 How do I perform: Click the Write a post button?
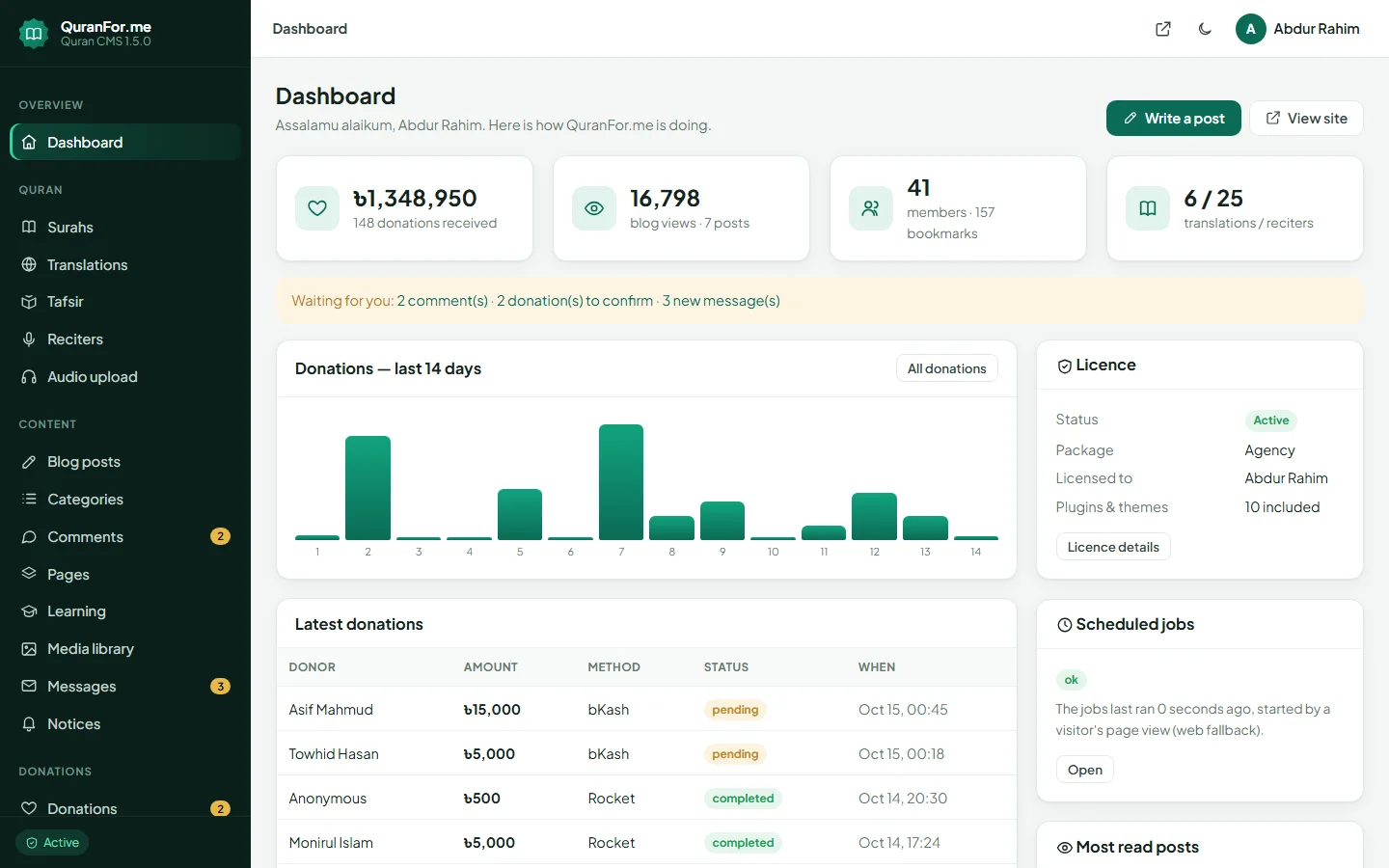point(1173,119)
